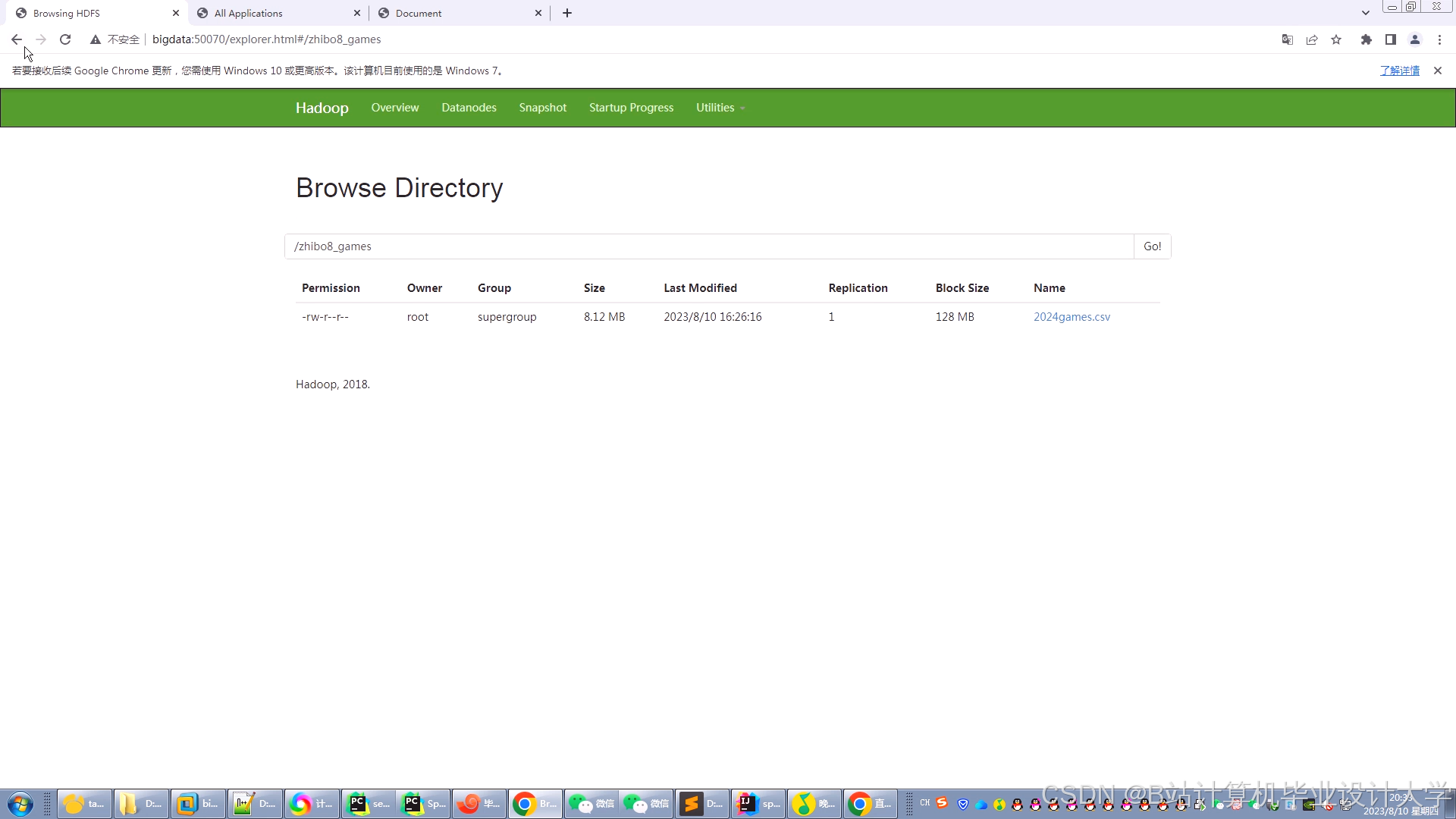Click the Windows Start button
Viewport: 1456px width, 819px height.
pos(20,804)
